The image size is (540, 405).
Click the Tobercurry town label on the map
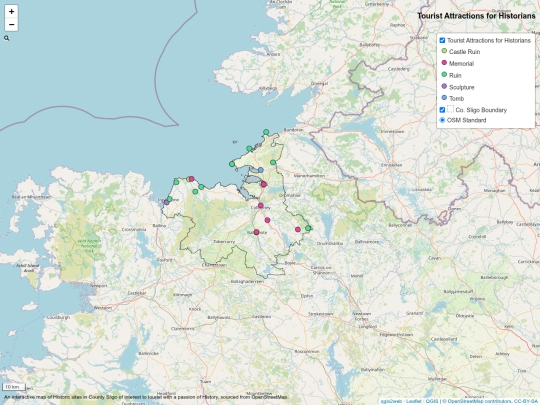point(224,242)
